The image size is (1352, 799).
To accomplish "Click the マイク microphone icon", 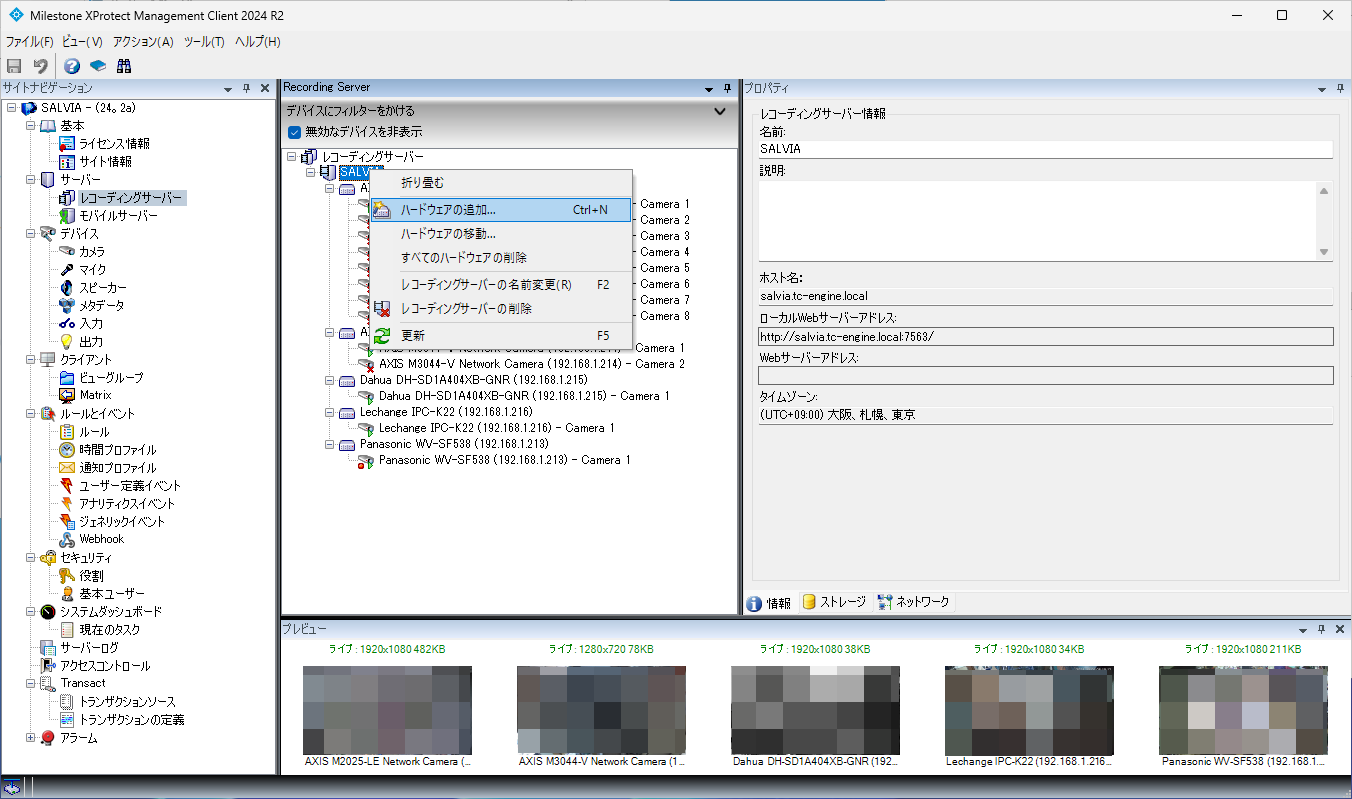I will click(x=67, y=270).
